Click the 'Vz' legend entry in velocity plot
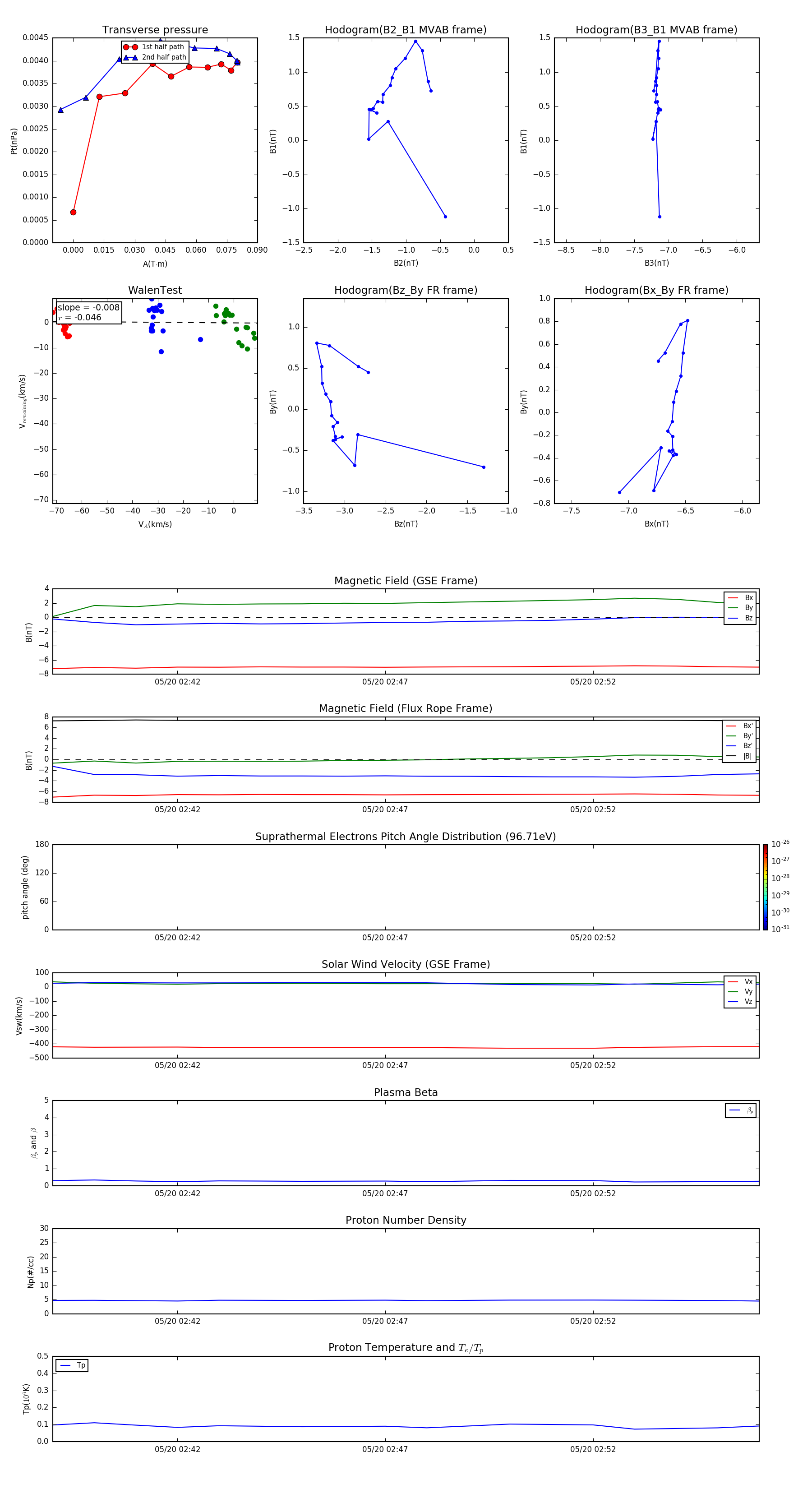The height and width of the screenshot is (1489, 812). [x=740, y=1002]
